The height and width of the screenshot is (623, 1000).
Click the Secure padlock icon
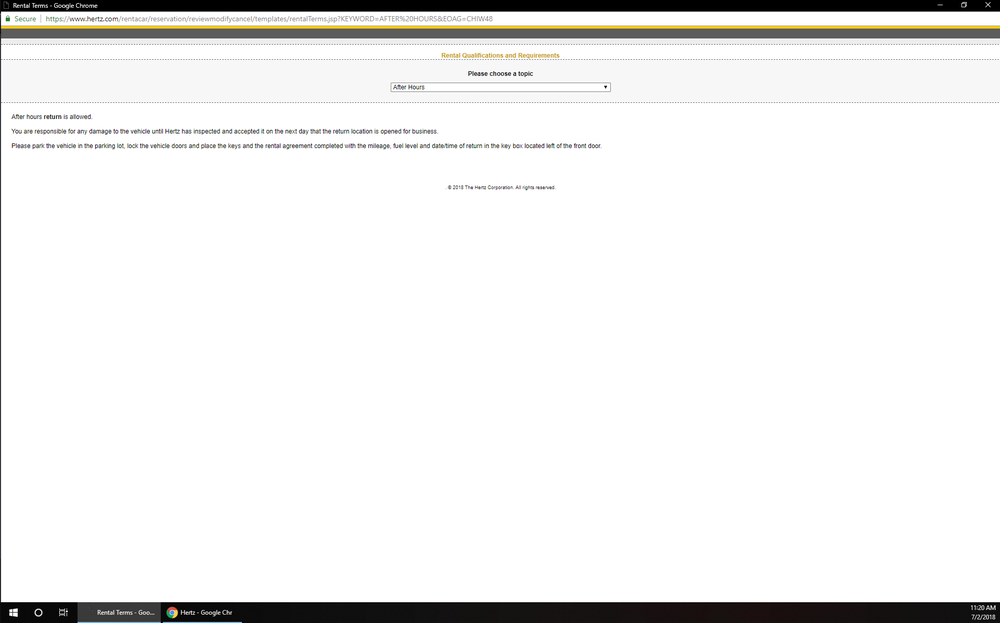[x=7, y=19]
